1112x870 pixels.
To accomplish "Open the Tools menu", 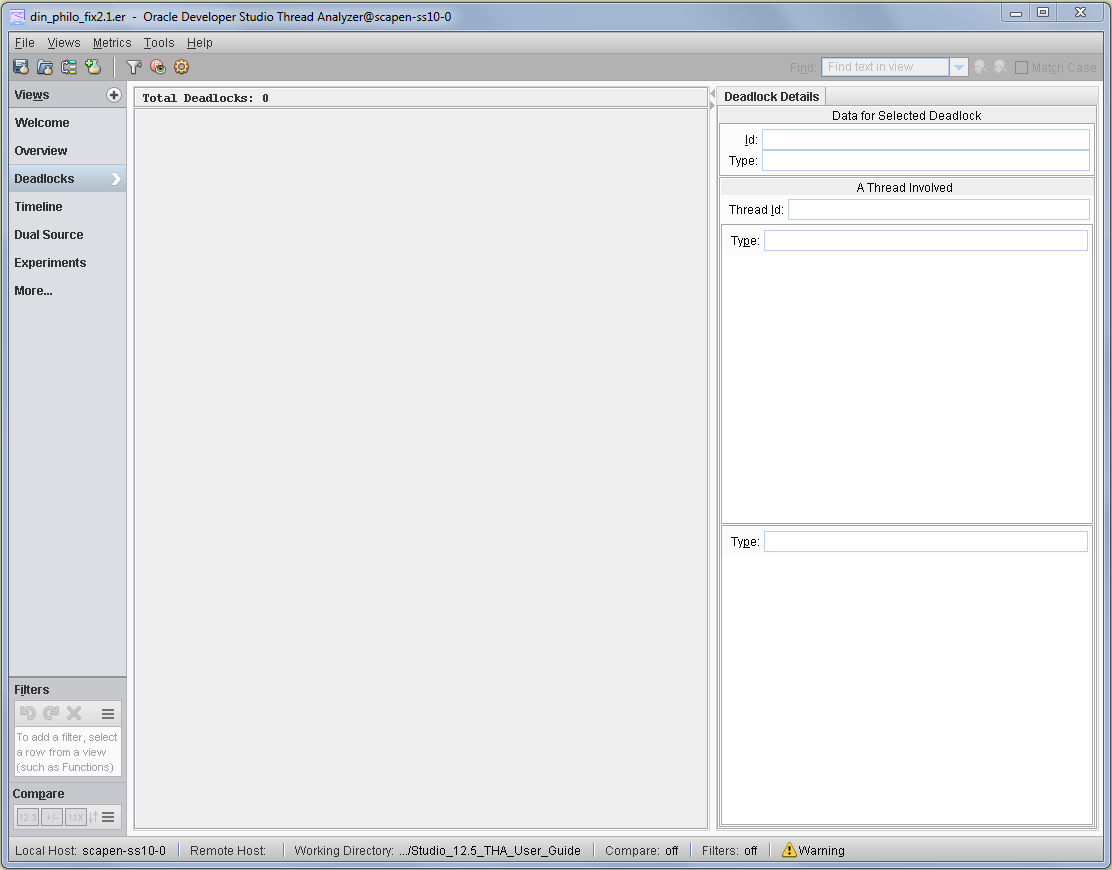I will point(159,43).
